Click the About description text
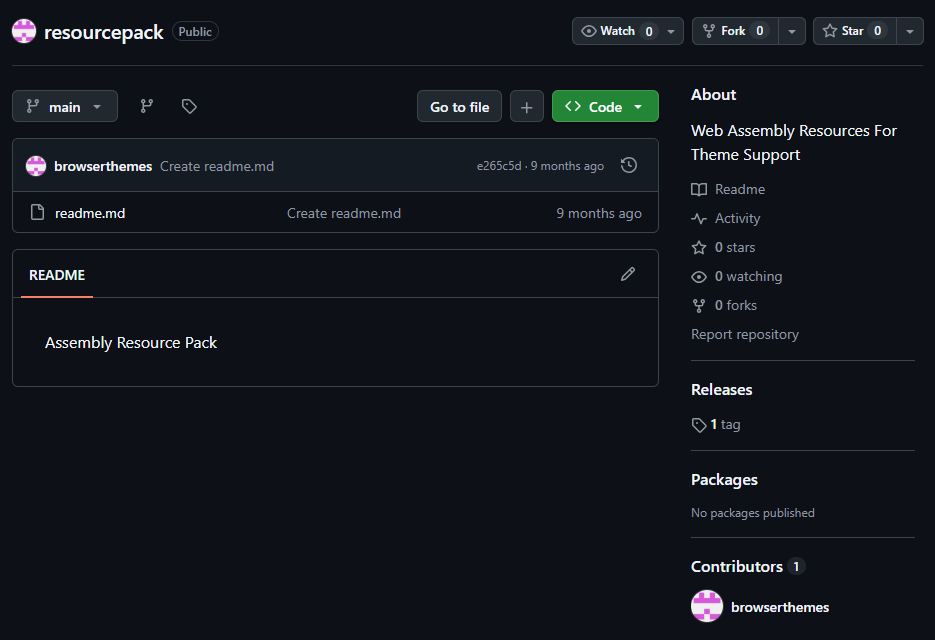 794,143
